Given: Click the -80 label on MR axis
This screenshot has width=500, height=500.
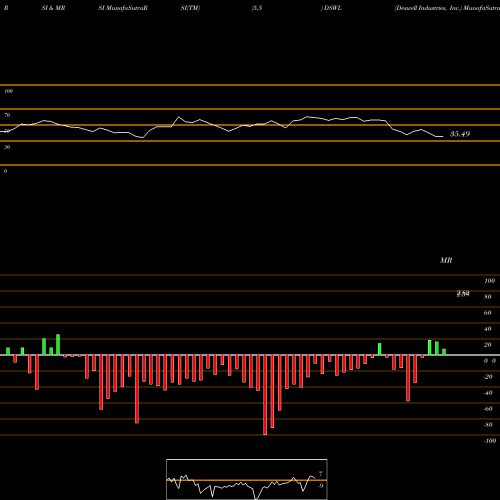Looking at the screenshot, I should pos(488,425).
